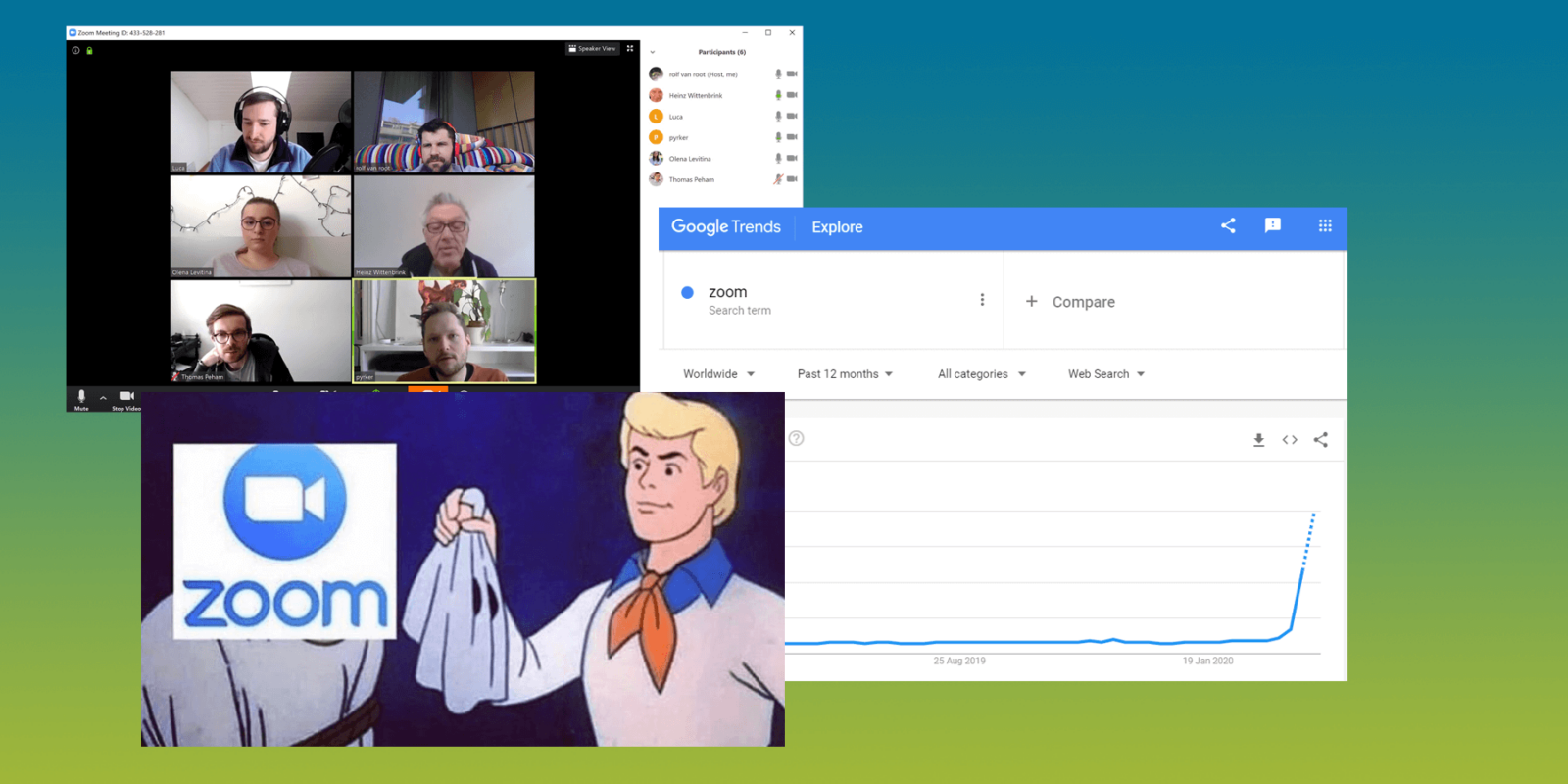Open the Past 12 months dropdown
Screen dimensions: 1568x784
[x=845, y=374]
